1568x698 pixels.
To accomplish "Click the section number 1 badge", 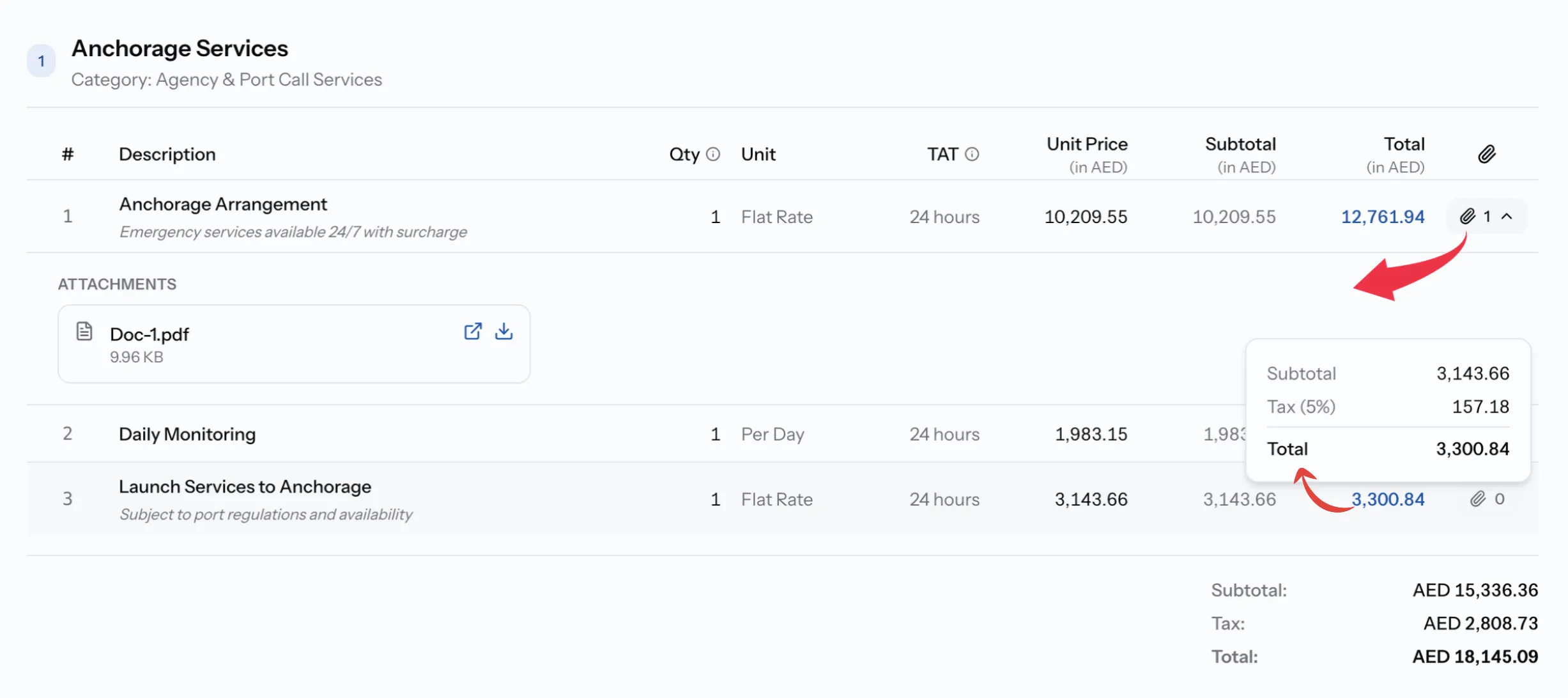I will click(x=42, y=61).
